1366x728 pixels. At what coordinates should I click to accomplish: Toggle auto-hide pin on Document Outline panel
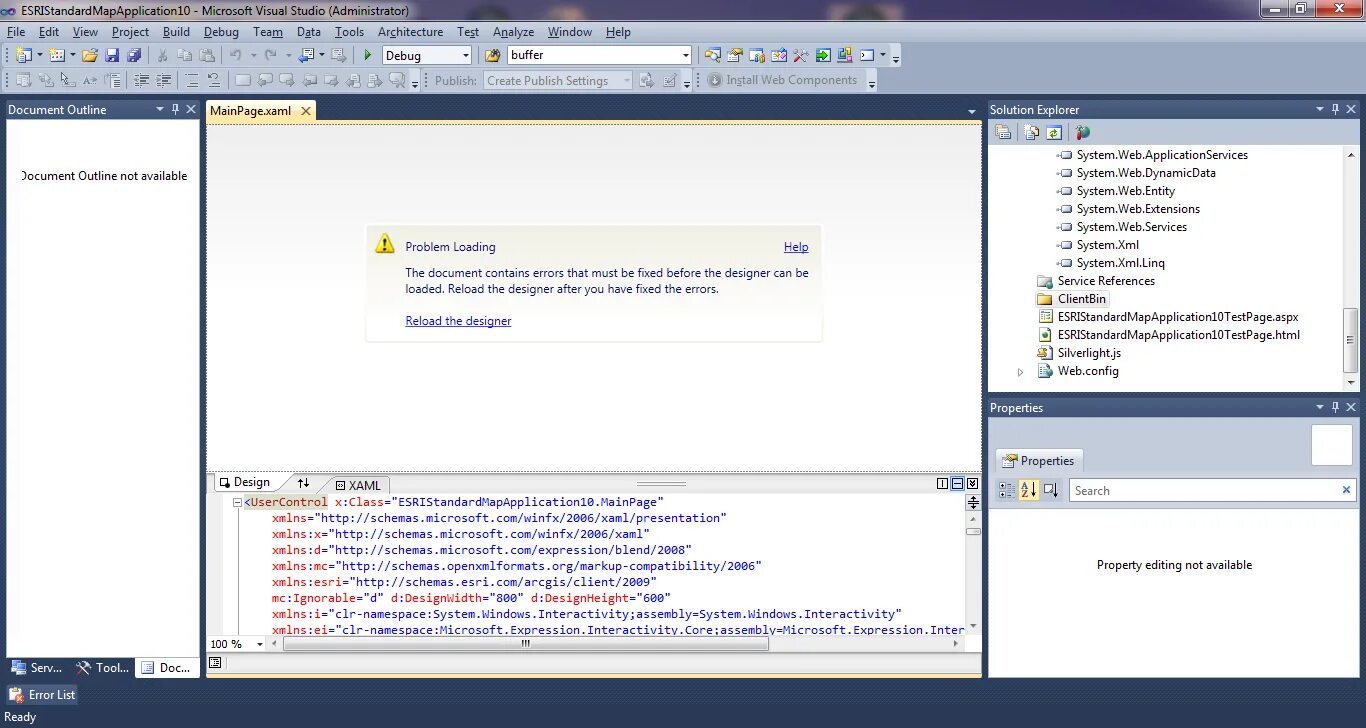pos(175,109)
